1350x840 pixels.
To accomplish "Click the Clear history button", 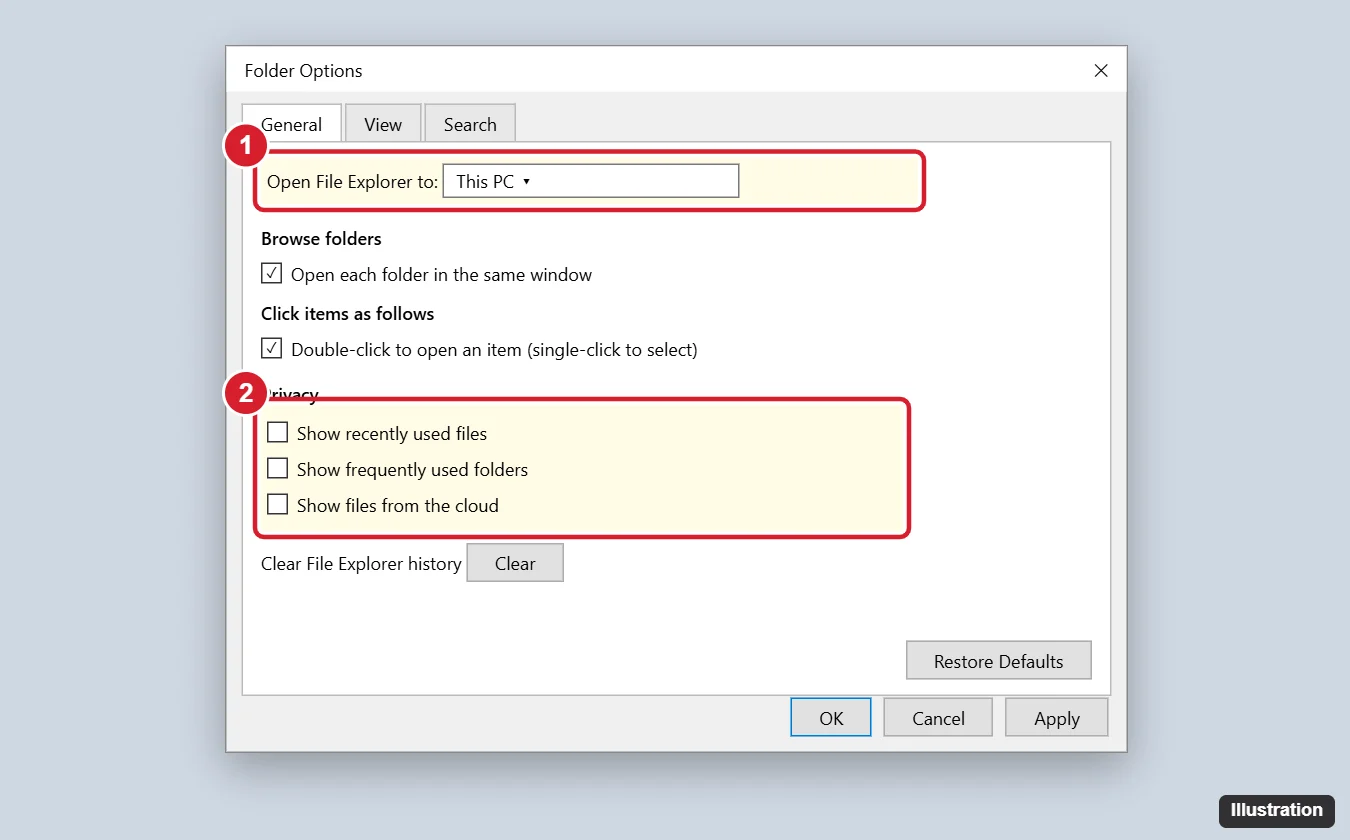I will pos(515,563).
